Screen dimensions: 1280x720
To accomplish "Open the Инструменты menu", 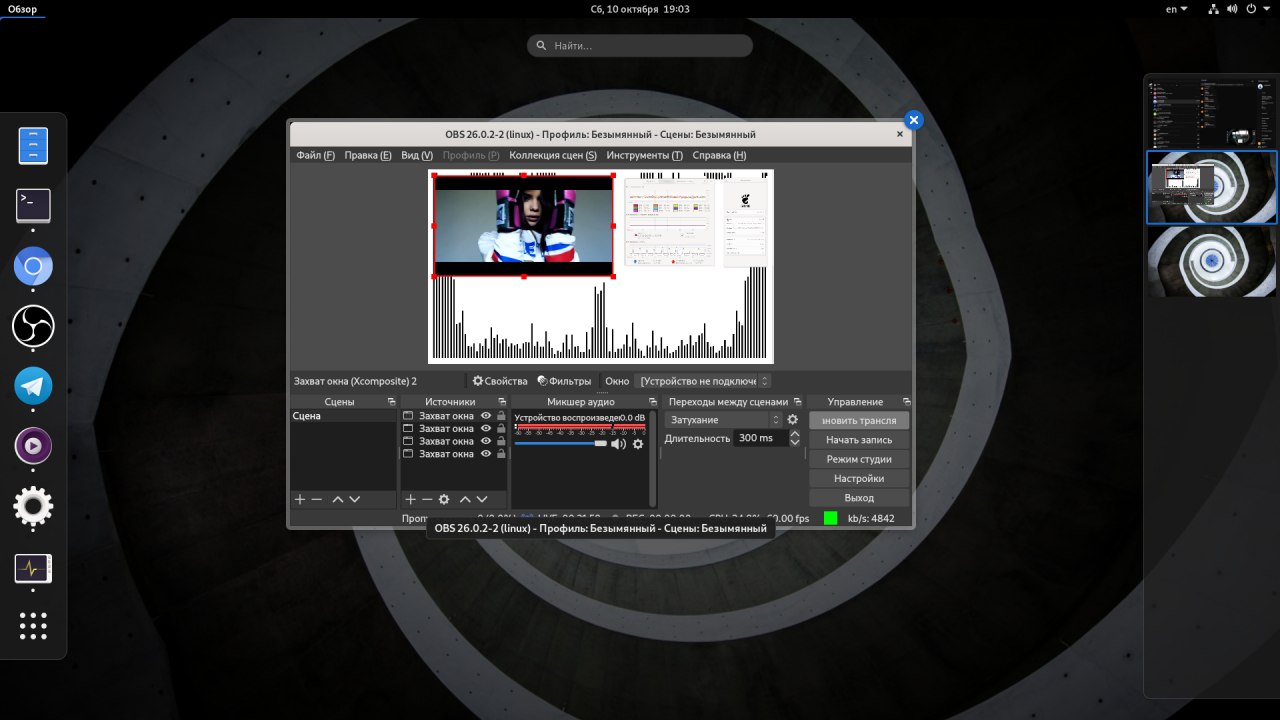I will (x=644, y=155).
